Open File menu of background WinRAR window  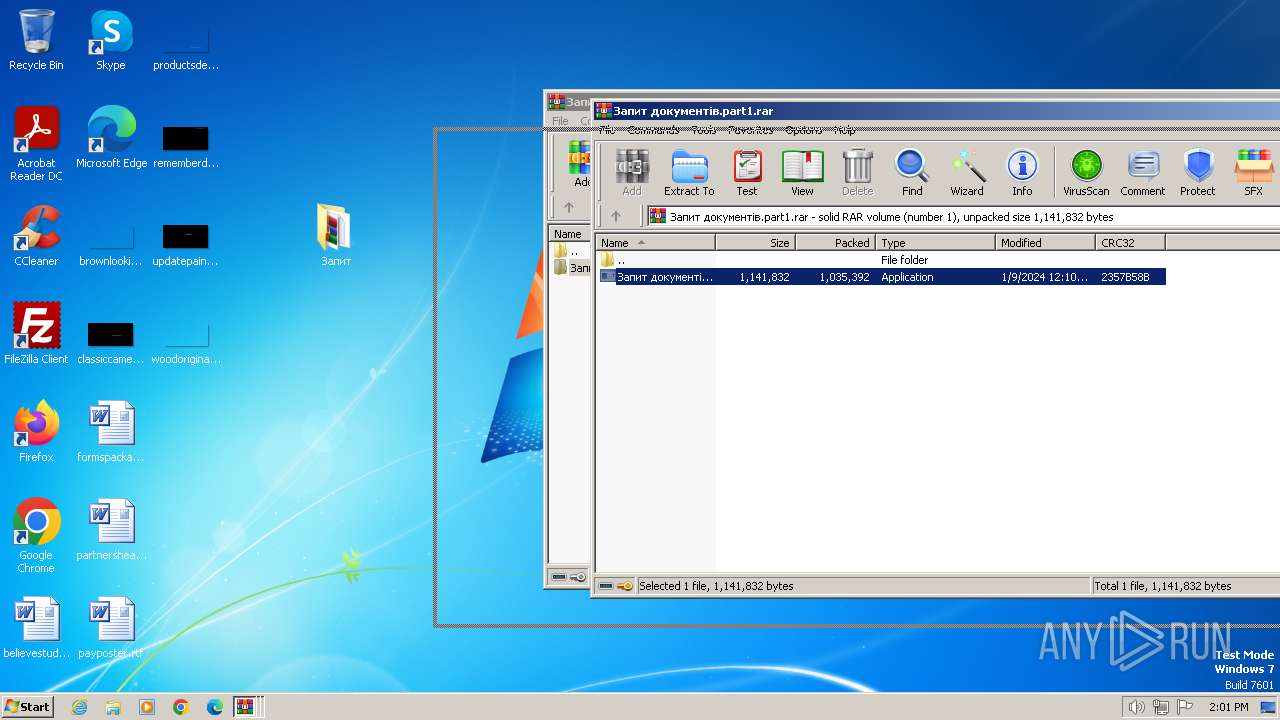(x=560, y=121)
